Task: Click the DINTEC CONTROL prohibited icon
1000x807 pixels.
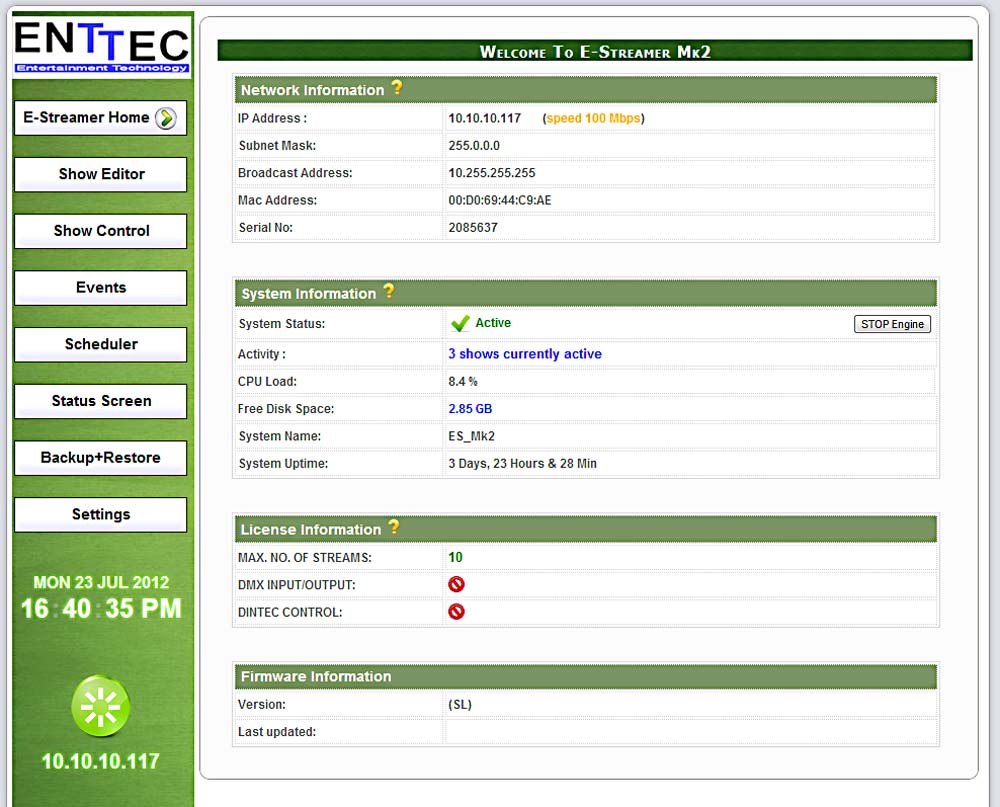Action: (x=456, y=612)
